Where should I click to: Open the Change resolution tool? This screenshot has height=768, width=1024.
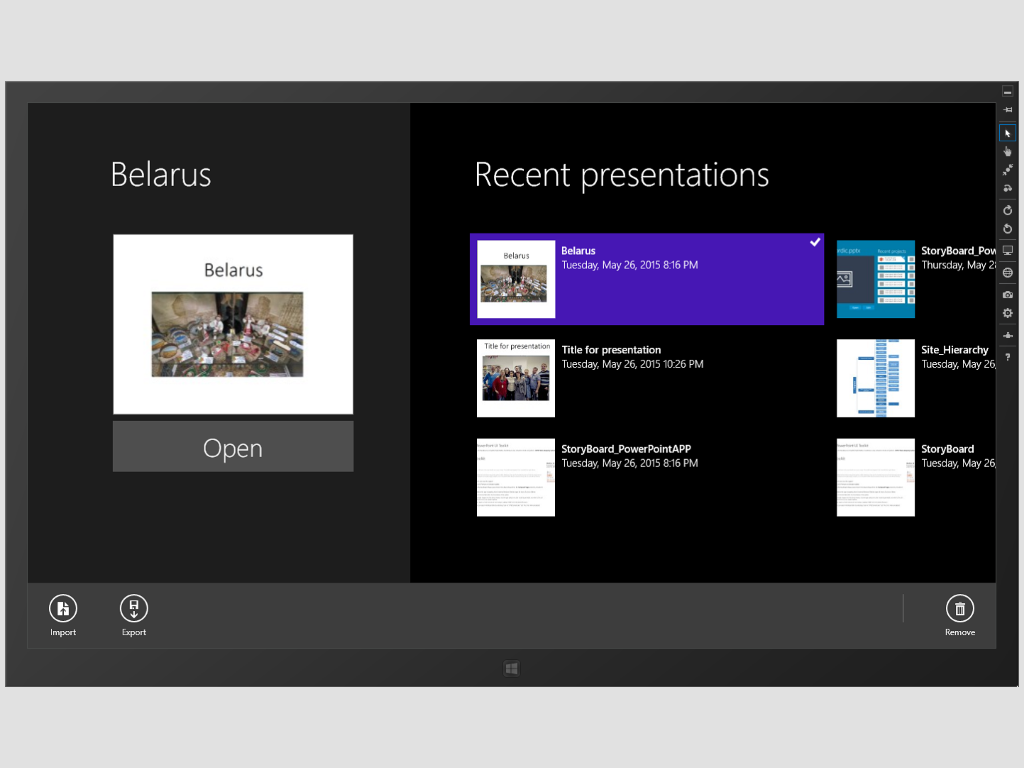click(x=1007, y=250)
